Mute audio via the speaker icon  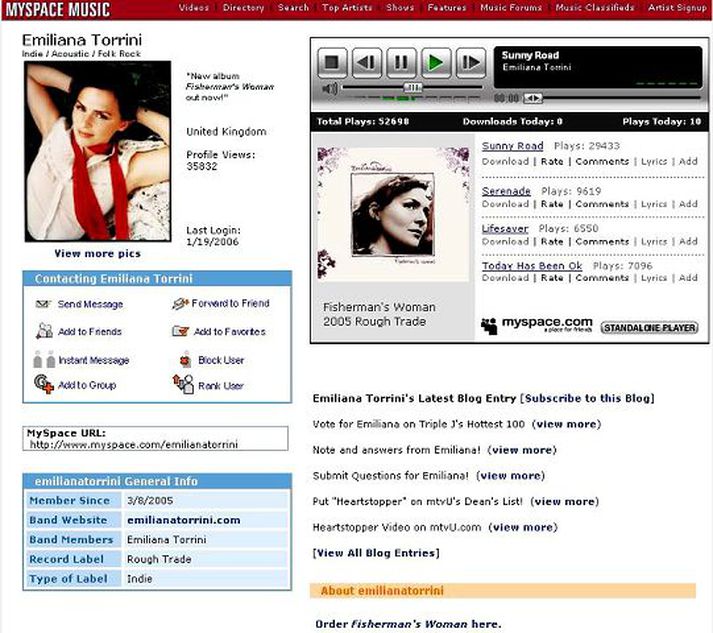(329, 88)
